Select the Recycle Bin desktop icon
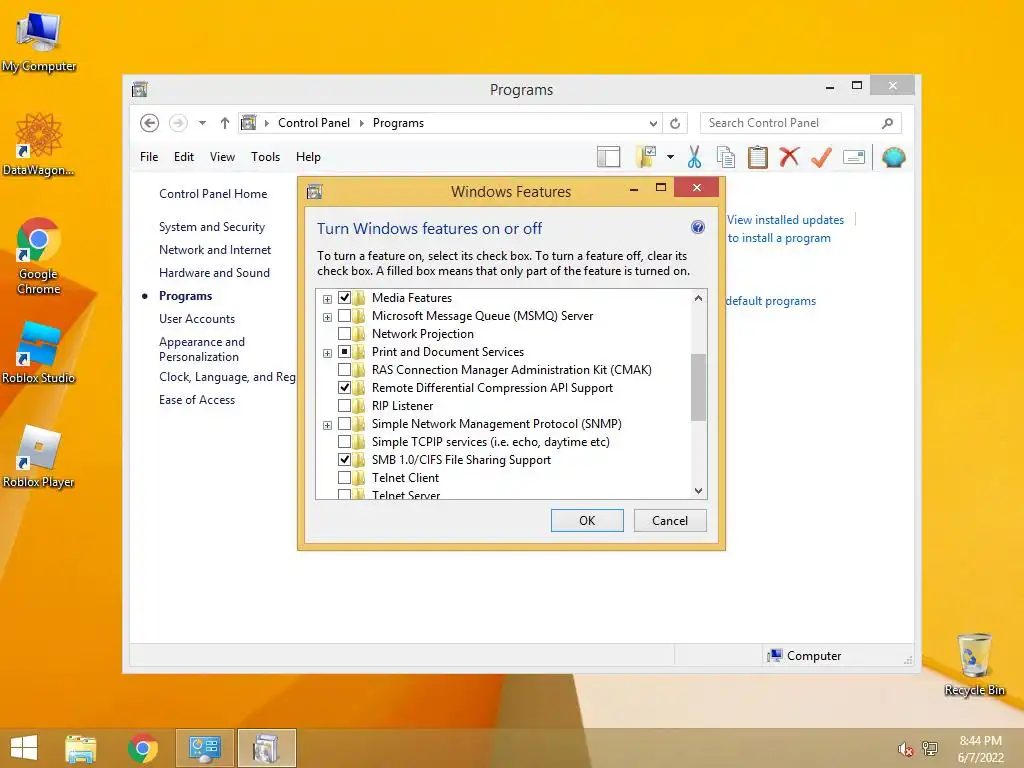 (974, 664)
